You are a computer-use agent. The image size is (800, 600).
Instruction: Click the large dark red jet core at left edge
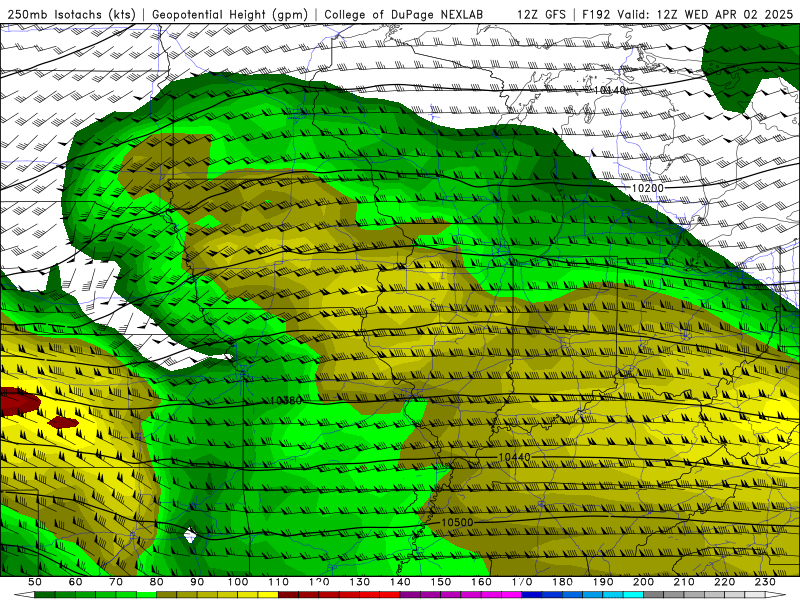point(18,401)
